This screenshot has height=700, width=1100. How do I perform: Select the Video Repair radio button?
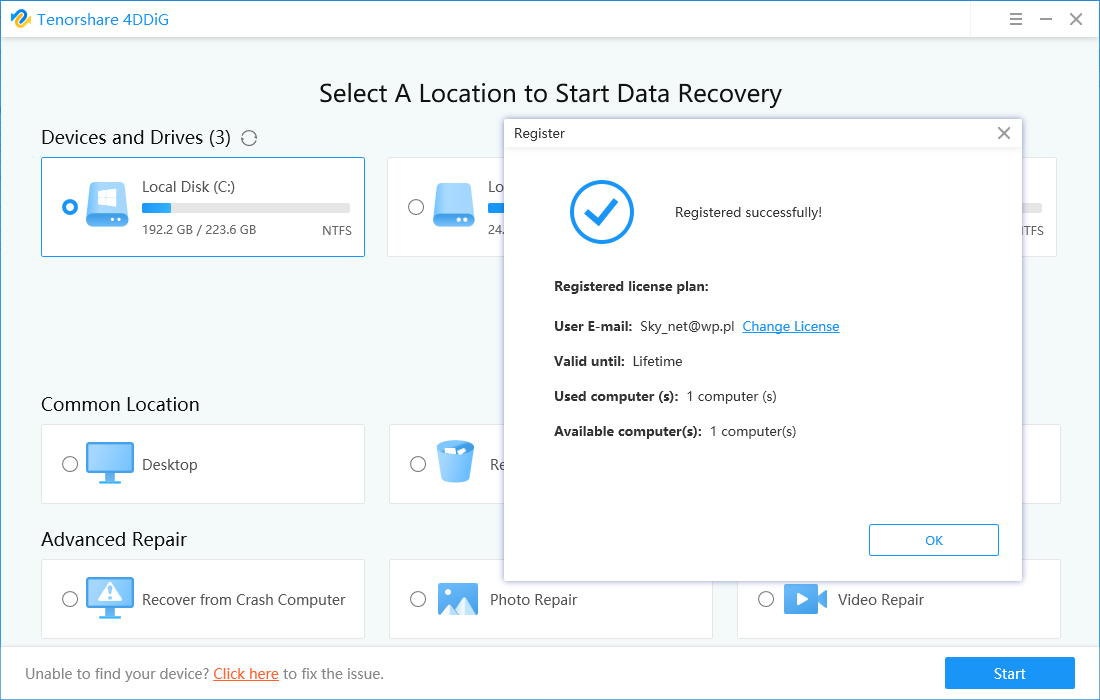tap(766, 599)
